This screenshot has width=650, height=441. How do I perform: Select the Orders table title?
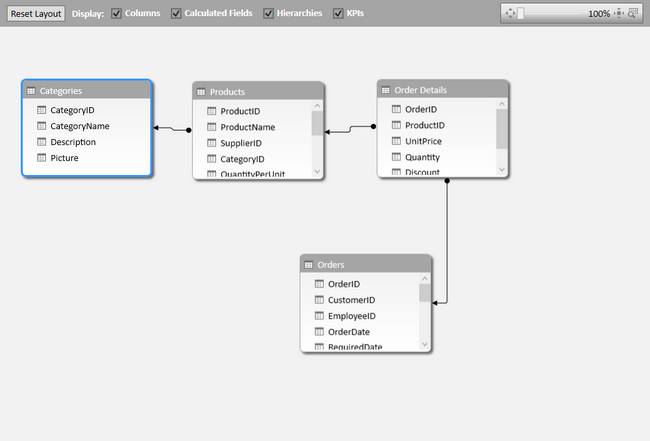click(331, 264)
